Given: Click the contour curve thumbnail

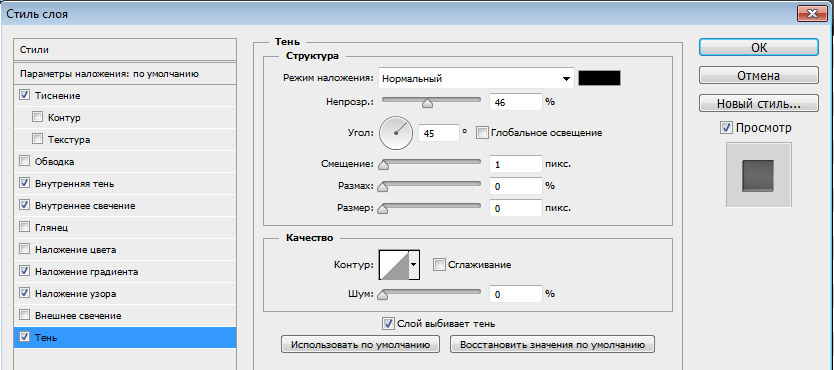Looking at the screenshot, I should [394, 264].
